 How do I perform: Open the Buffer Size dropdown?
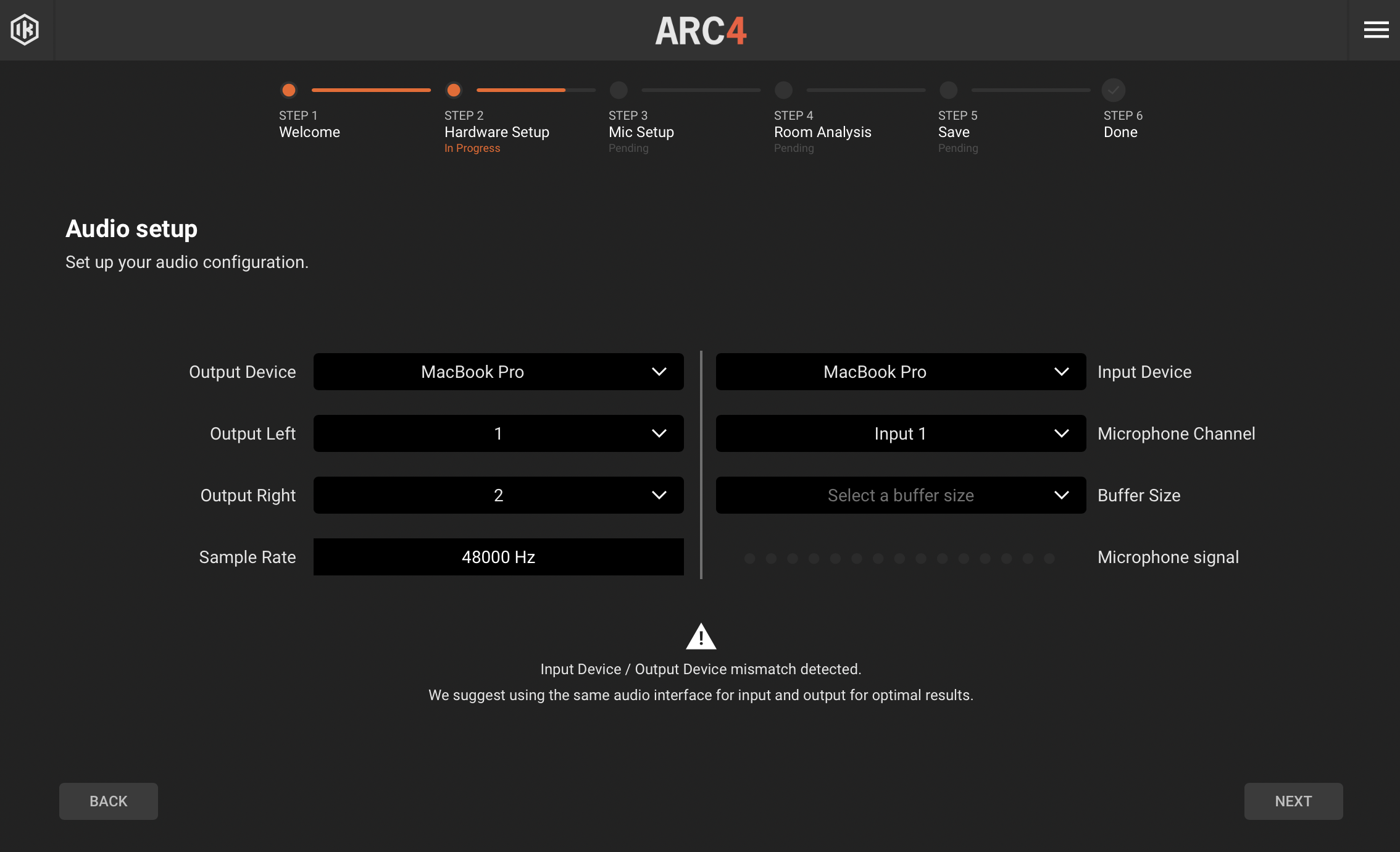(901, 495)
